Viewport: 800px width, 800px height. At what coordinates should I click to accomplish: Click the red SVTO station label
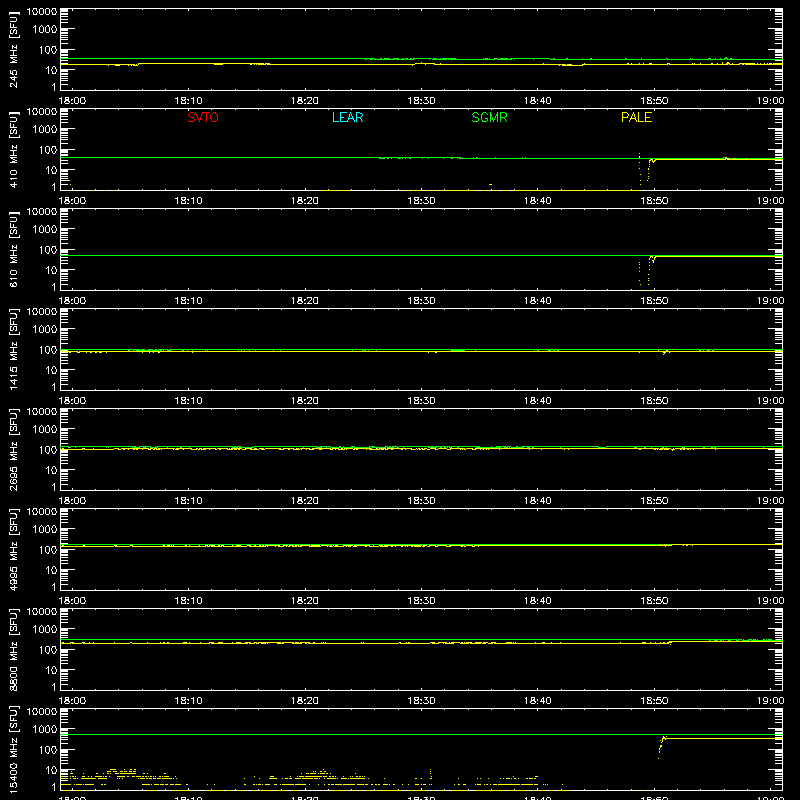[x=203, y=117]
